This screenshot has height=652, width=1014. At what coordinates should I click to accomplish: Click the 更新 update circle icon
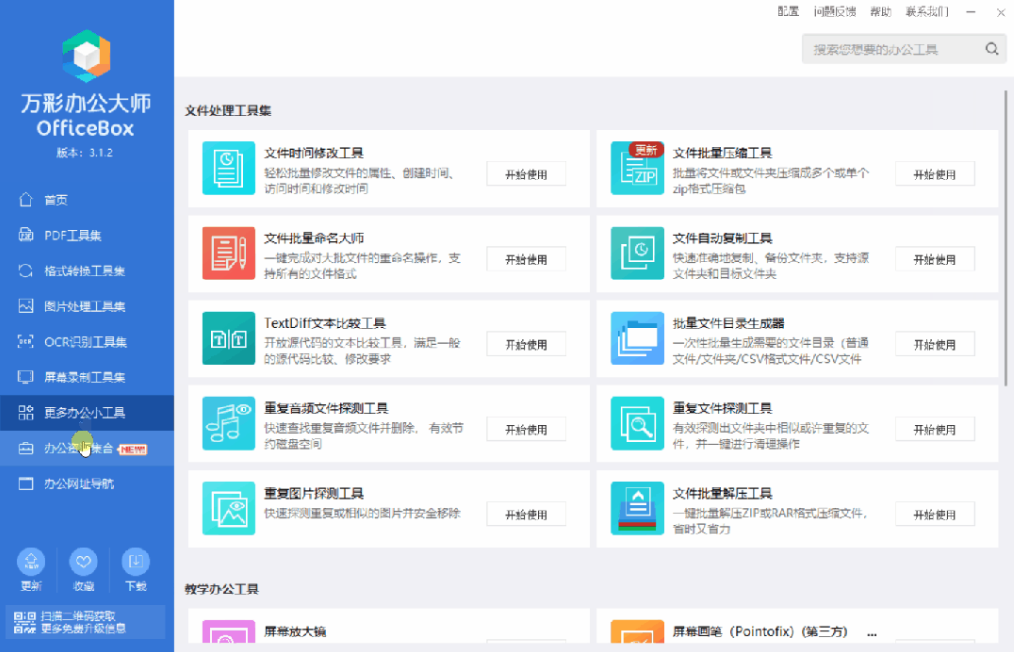coord(31,561)
